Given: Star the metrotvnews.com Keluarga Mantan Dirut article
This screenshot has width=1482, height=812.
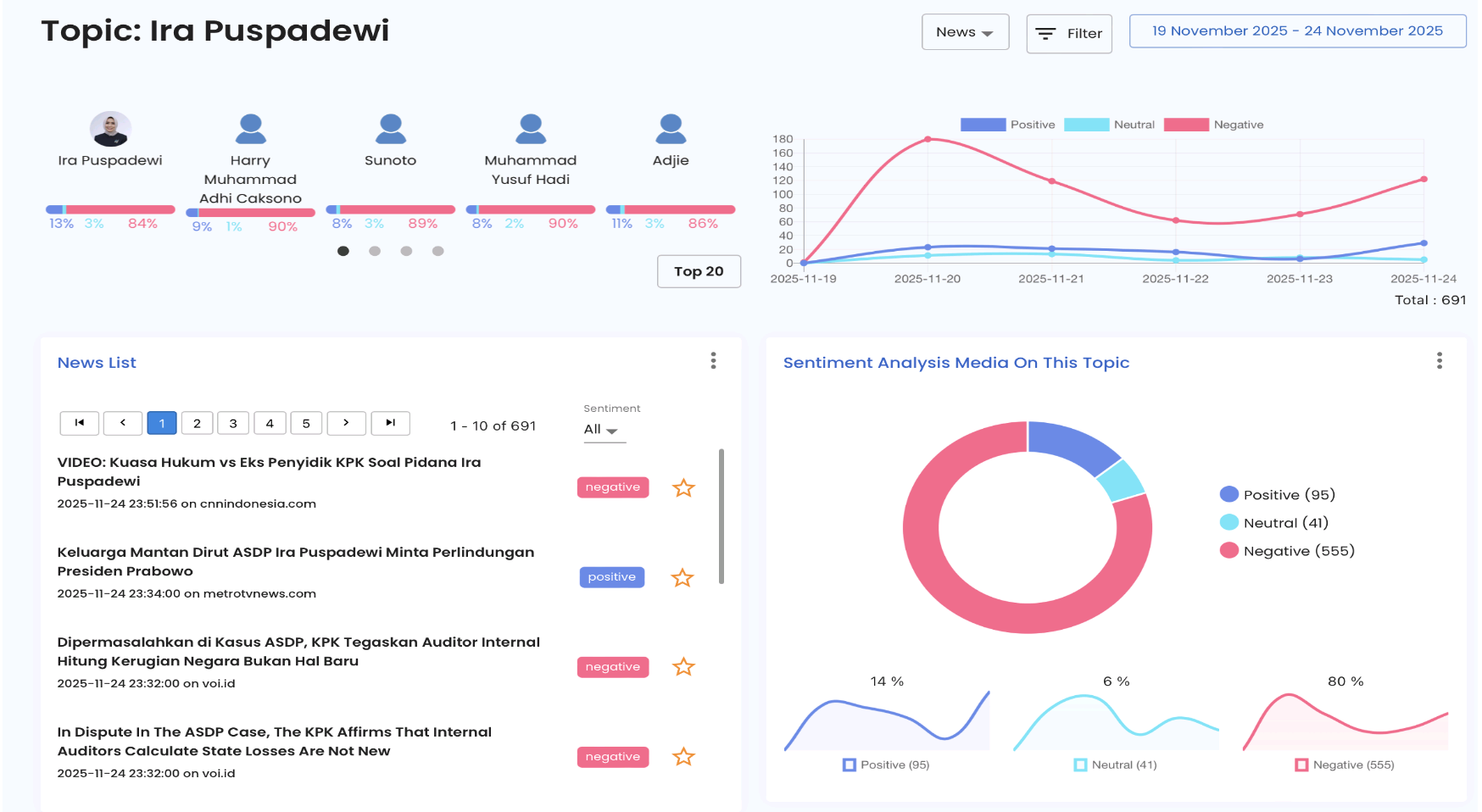Looking at the screenshot, I should pyautogui.click(x=682, y=577).
